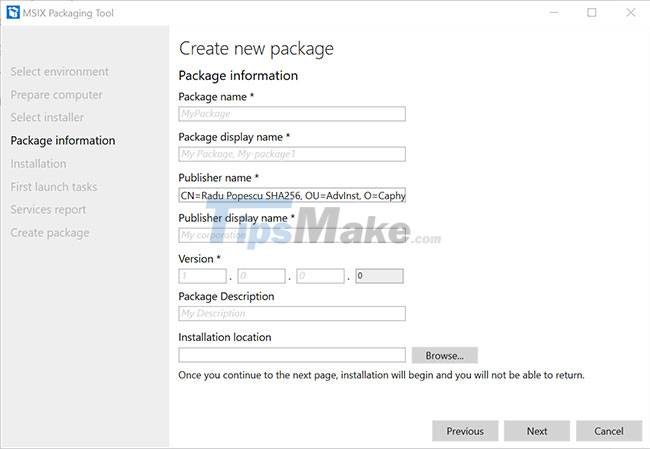Click the third version number box
650x449 pixels.
coord(320,276)
